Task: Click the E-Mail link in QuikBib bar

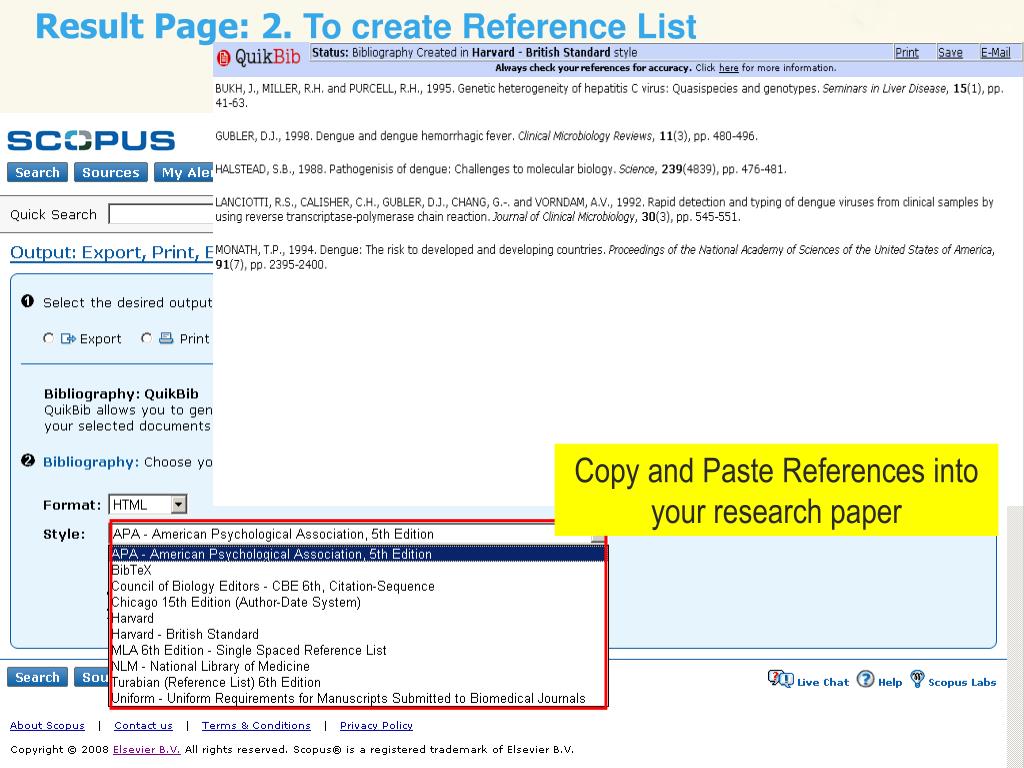Action: point(995,53)
